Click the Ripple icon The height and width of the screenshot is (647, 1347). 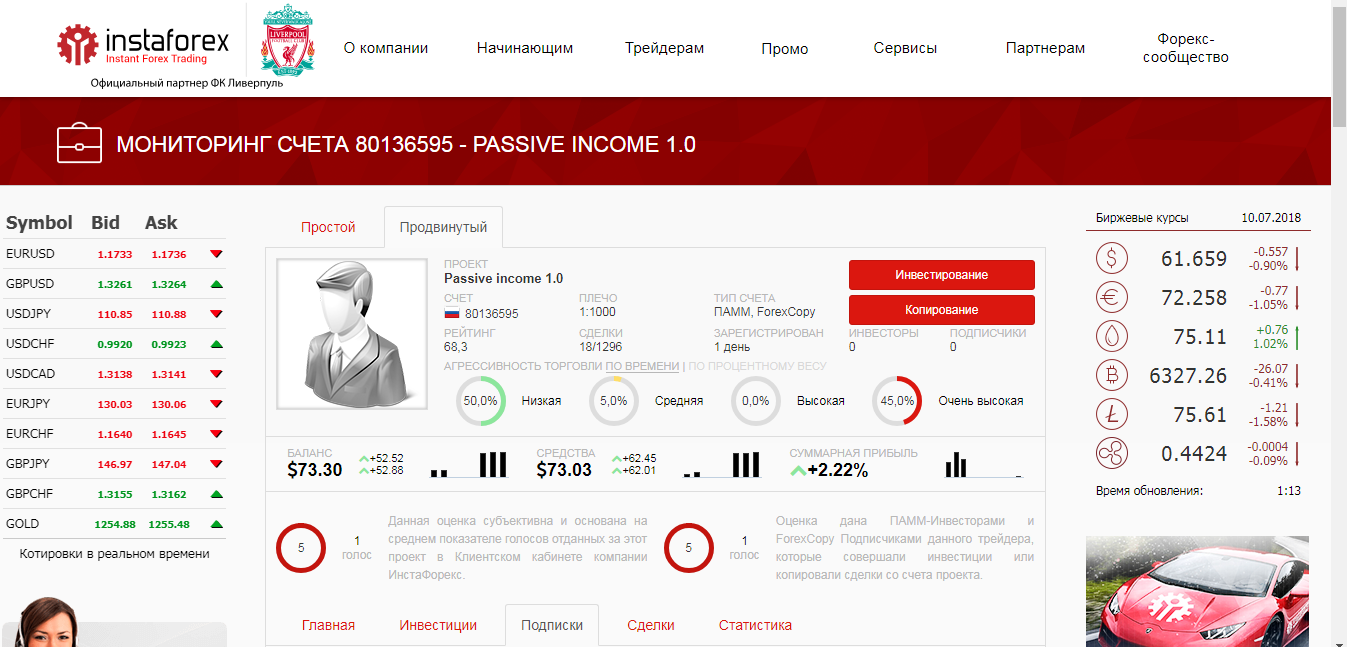[x=1111, y=454]
